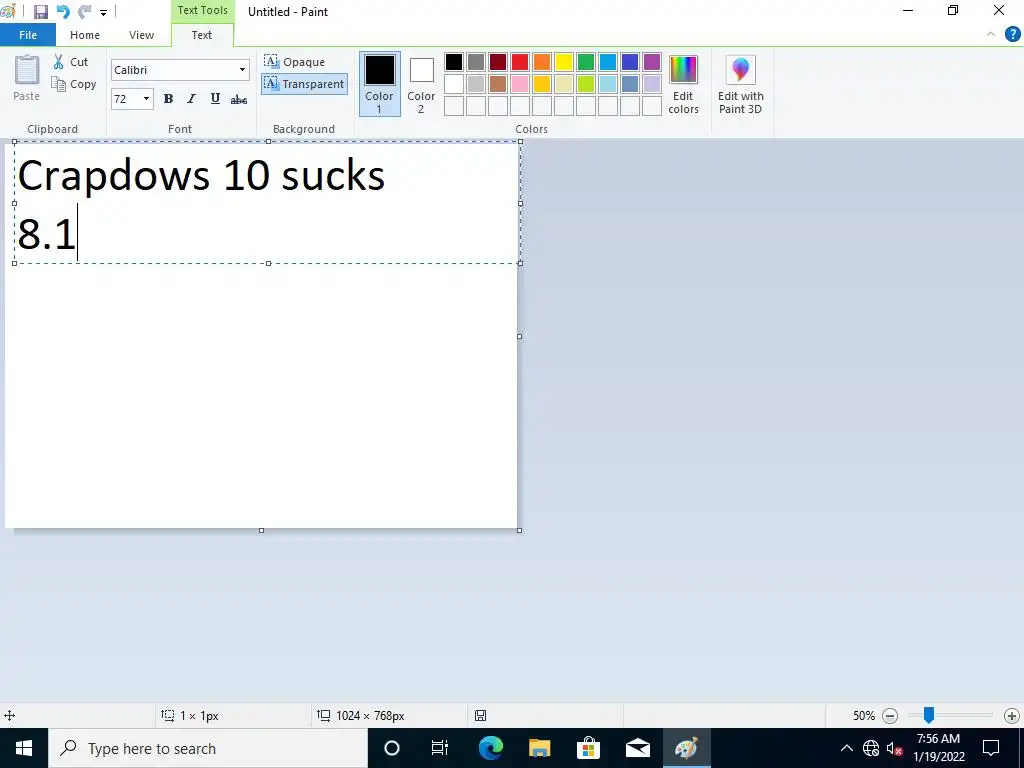1024x768 pixels.
Task: Click the Paint taskbar icon
Action: [686, 748]
